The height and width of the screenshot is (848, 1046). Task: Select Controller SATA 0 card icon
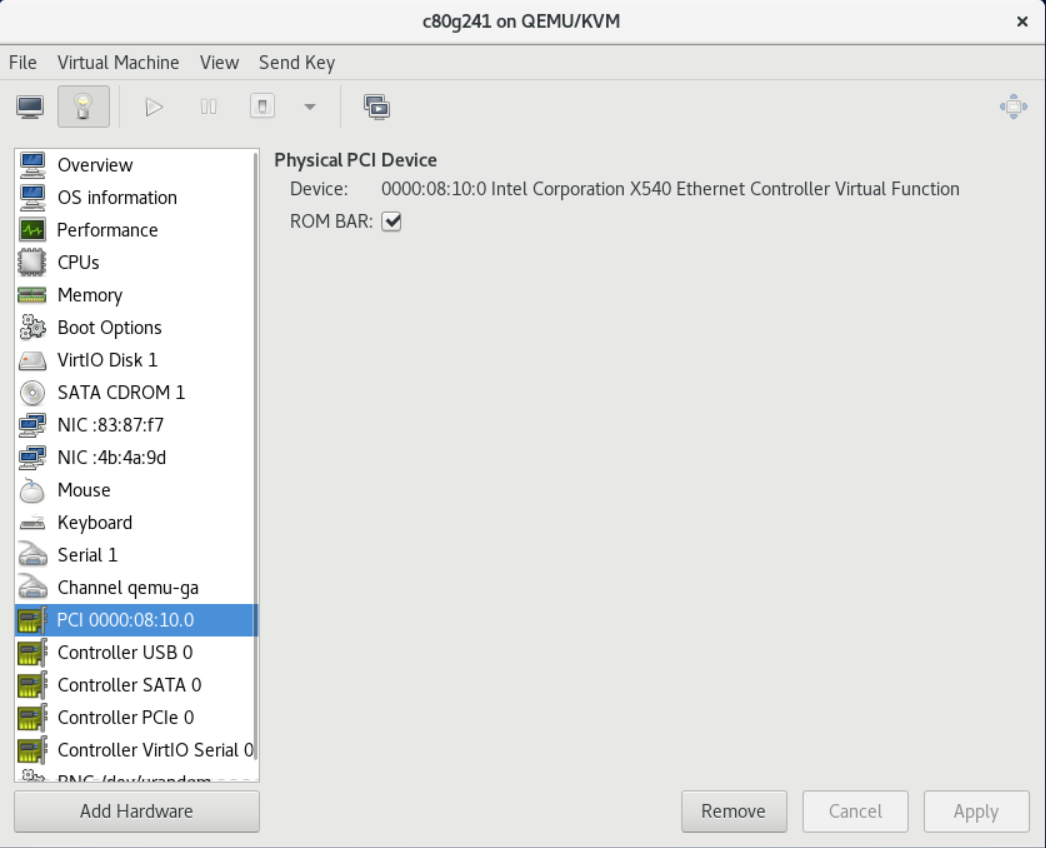click(x=32, y=685)
